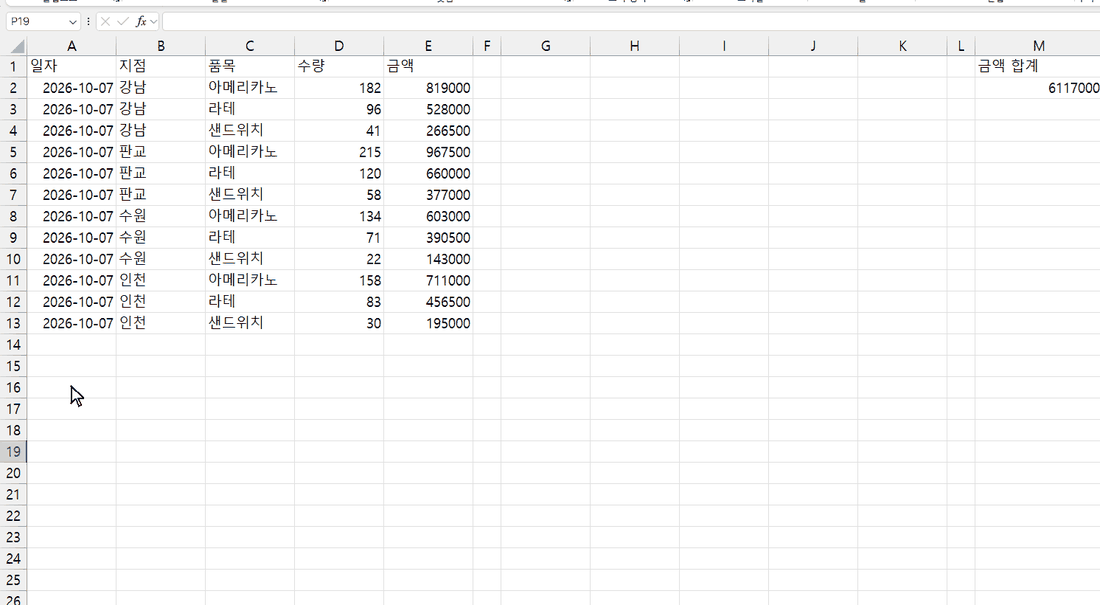The width and height of the screenshot is (1100, 605).
Task: Select the amount cell 377000
Action: [x=428, y=195]
